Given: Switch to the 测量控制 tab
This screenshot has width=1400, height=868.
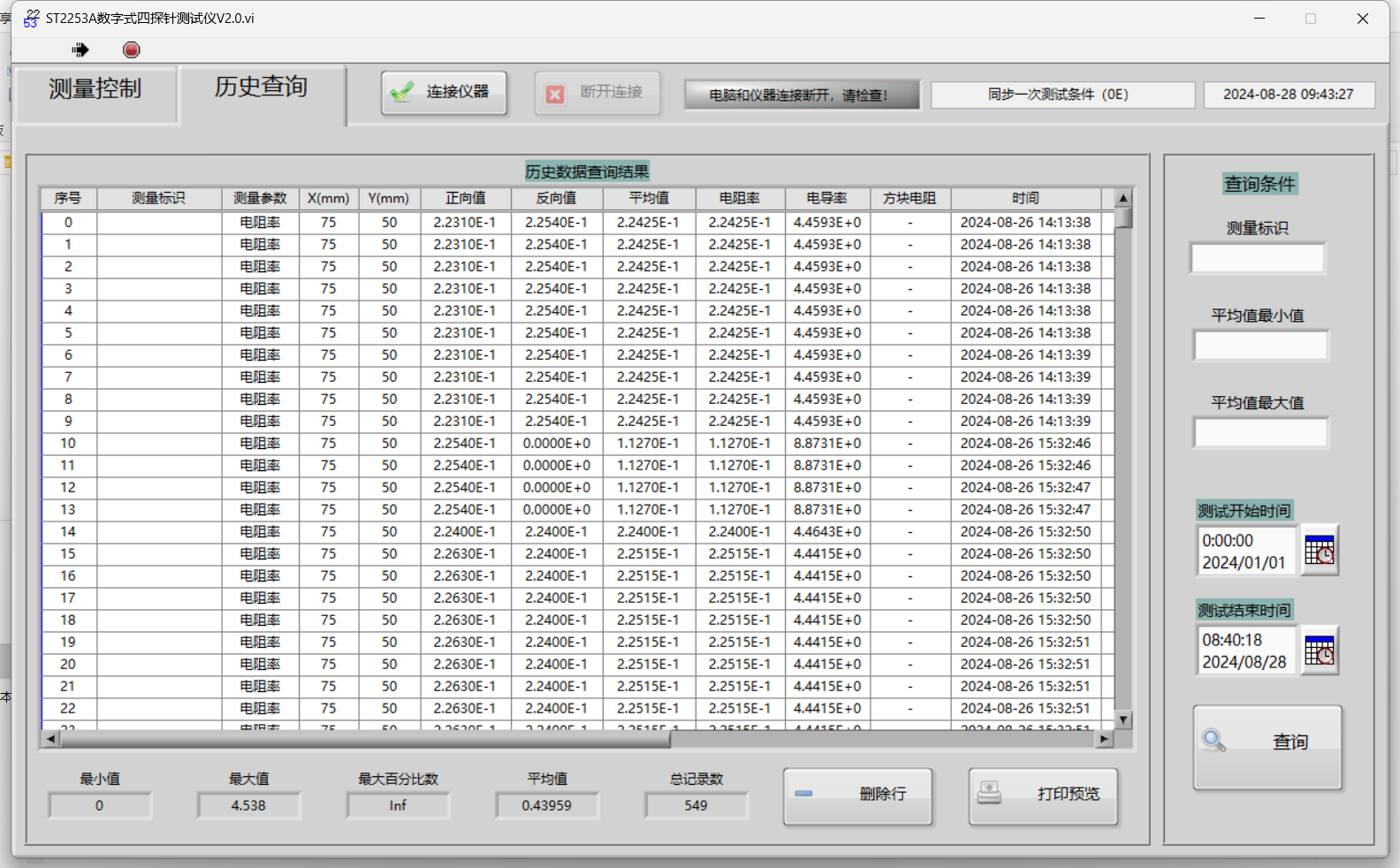Looking at the screenshot, I should pyautogui.click(x=95, y=89).
